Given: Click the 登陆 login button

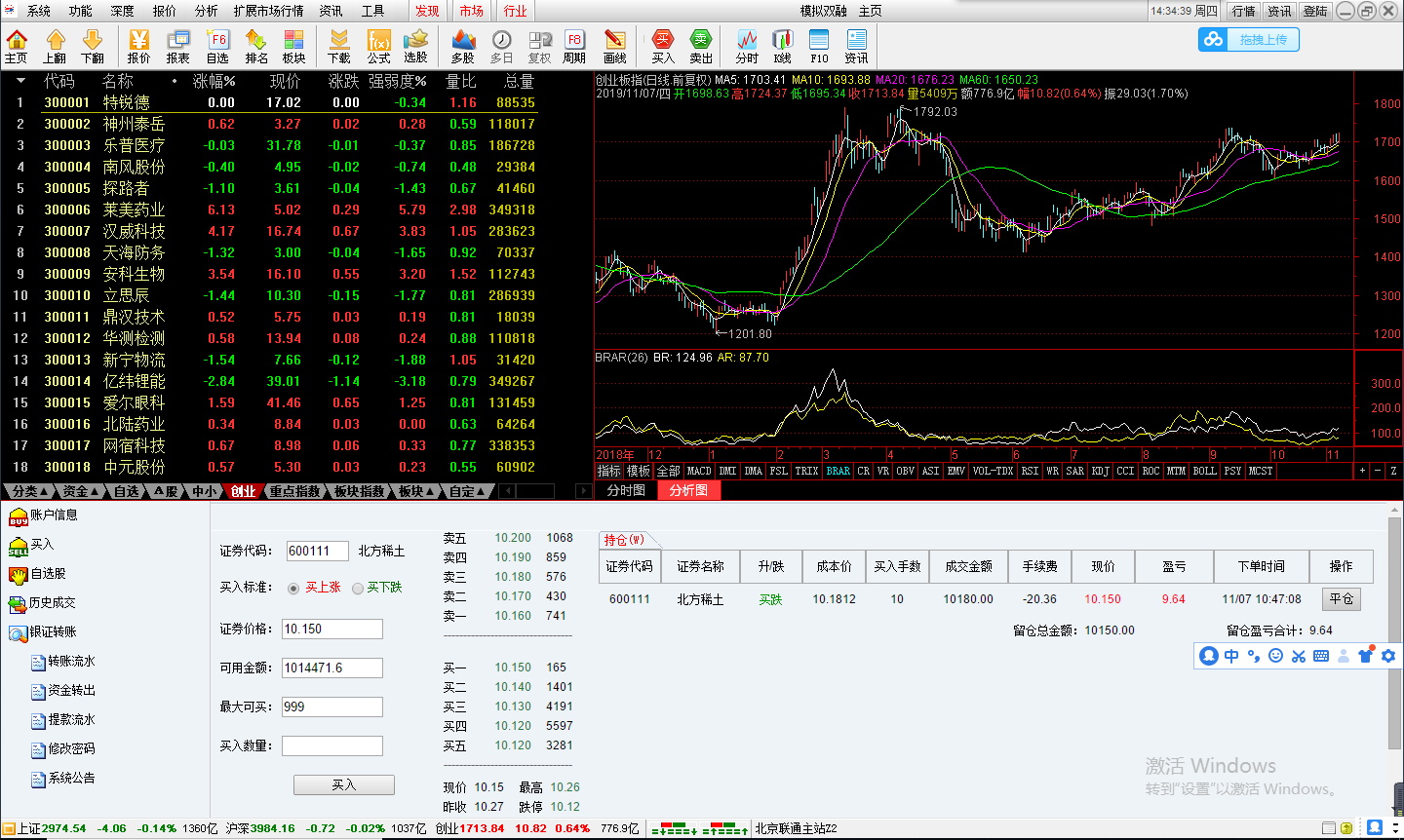Looking at the screenshot, I should 1315,11.
